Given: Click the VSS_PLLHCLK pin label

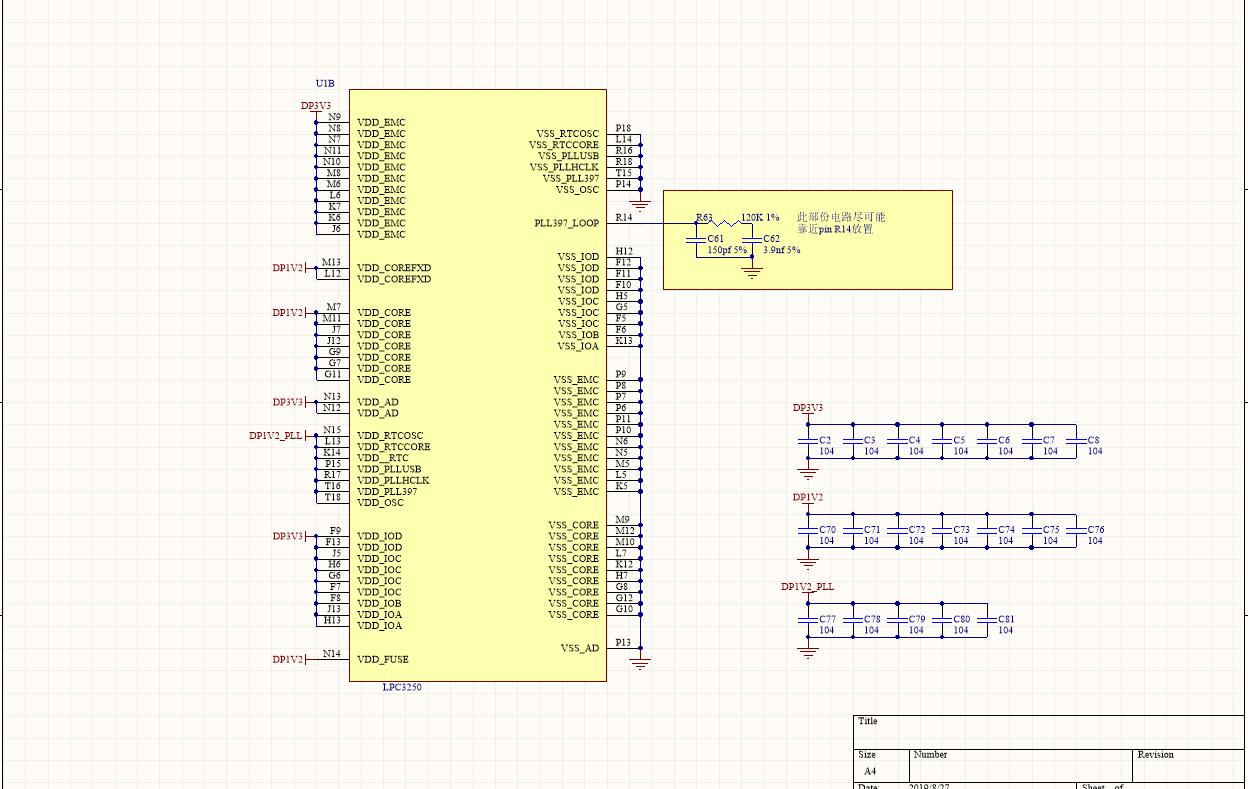Looking at the screenshot, I should pos(564,167).
